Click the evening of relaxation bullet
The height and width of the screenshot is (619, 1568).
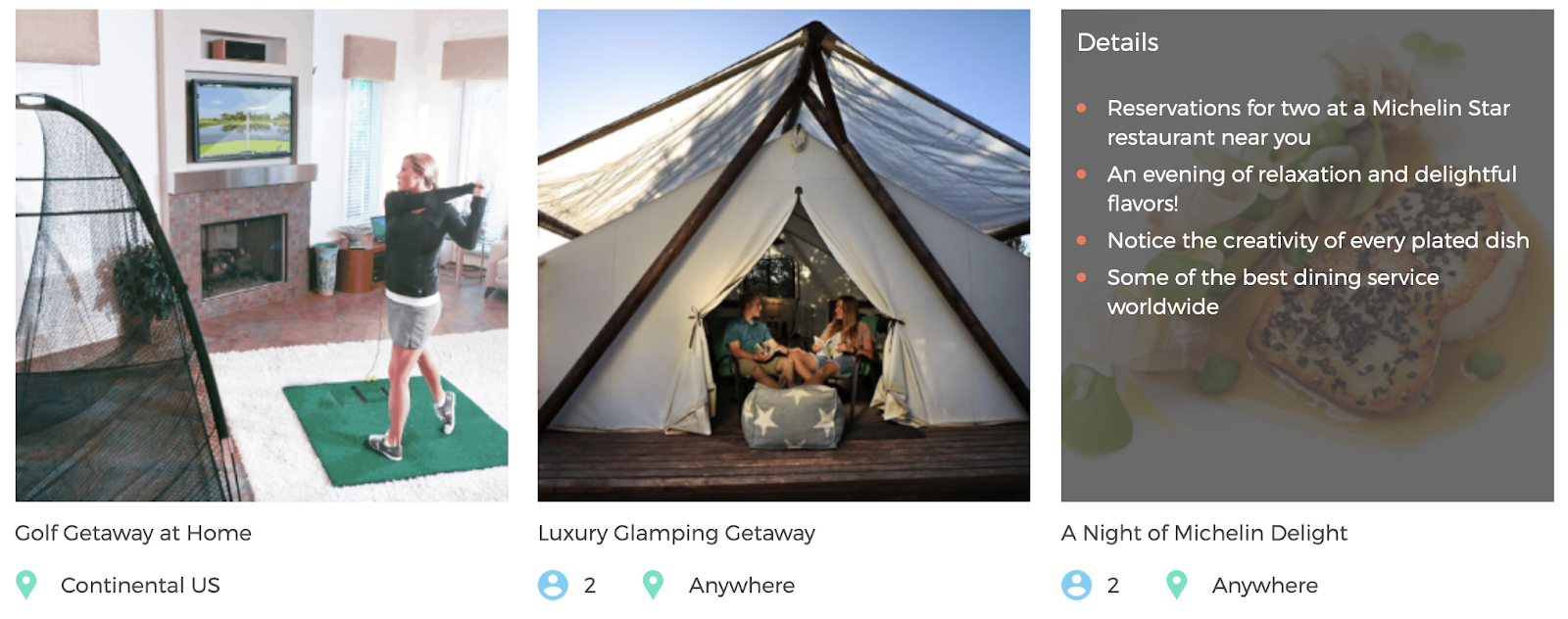pyautogui.click(x=1311, y=188)
